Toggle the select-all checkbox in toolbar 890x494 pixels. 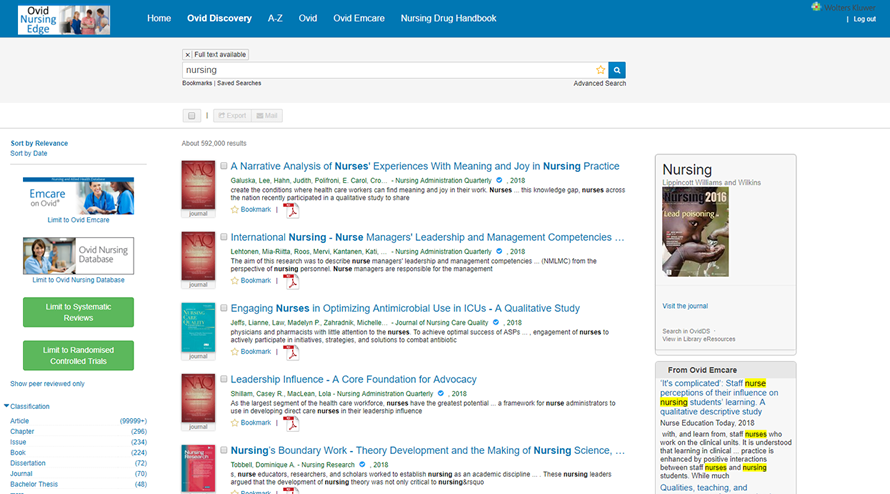(192, 116)
